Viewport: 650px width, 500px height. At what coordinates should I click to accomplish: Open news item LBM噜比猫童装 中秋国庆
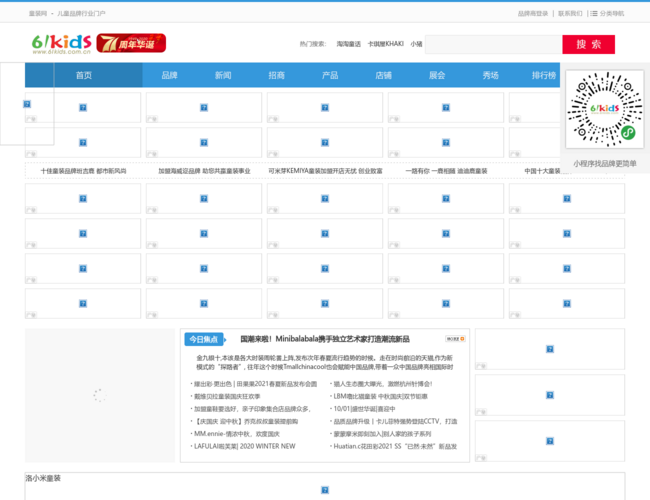pyautogui.click(x=381, y=396)
